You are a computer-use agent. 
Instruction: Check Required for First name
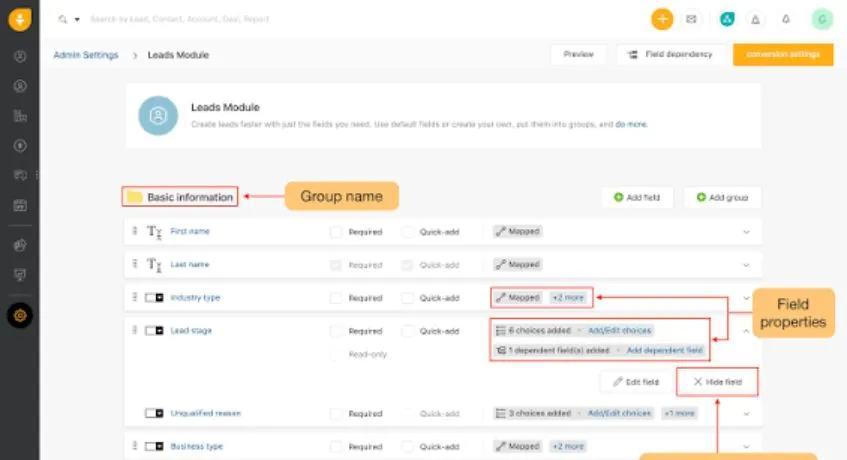click(336, 232)
